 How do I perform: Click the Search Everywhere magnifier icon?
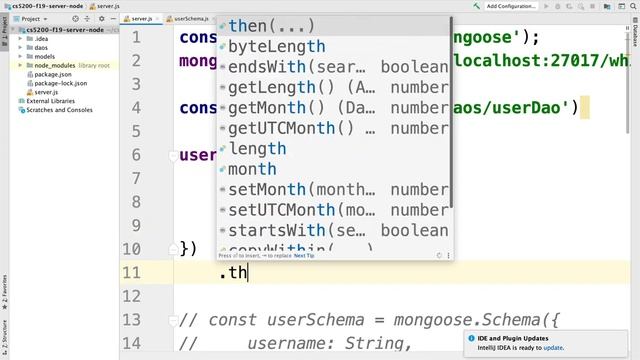point(633,6)
